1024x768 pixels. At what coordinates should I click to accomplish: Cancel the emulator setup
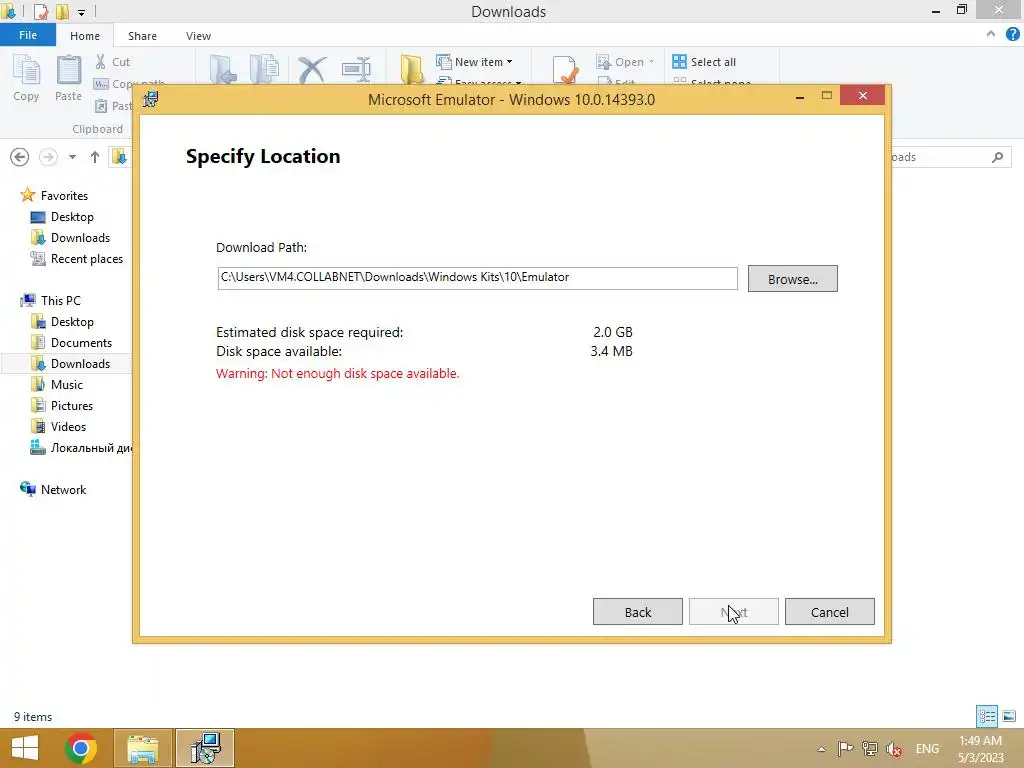click(829, 612)
